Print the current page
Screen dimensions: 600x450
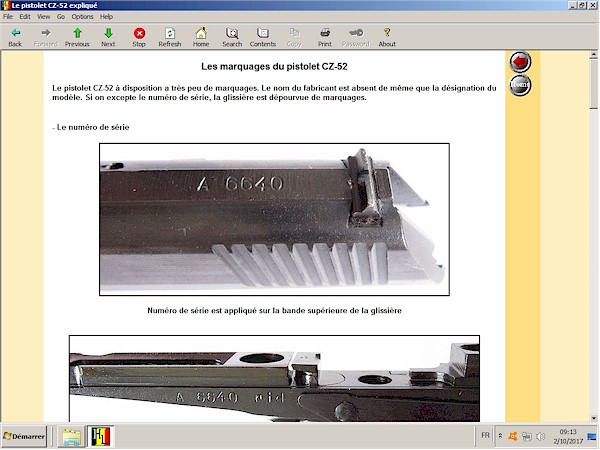pos(324,38)
